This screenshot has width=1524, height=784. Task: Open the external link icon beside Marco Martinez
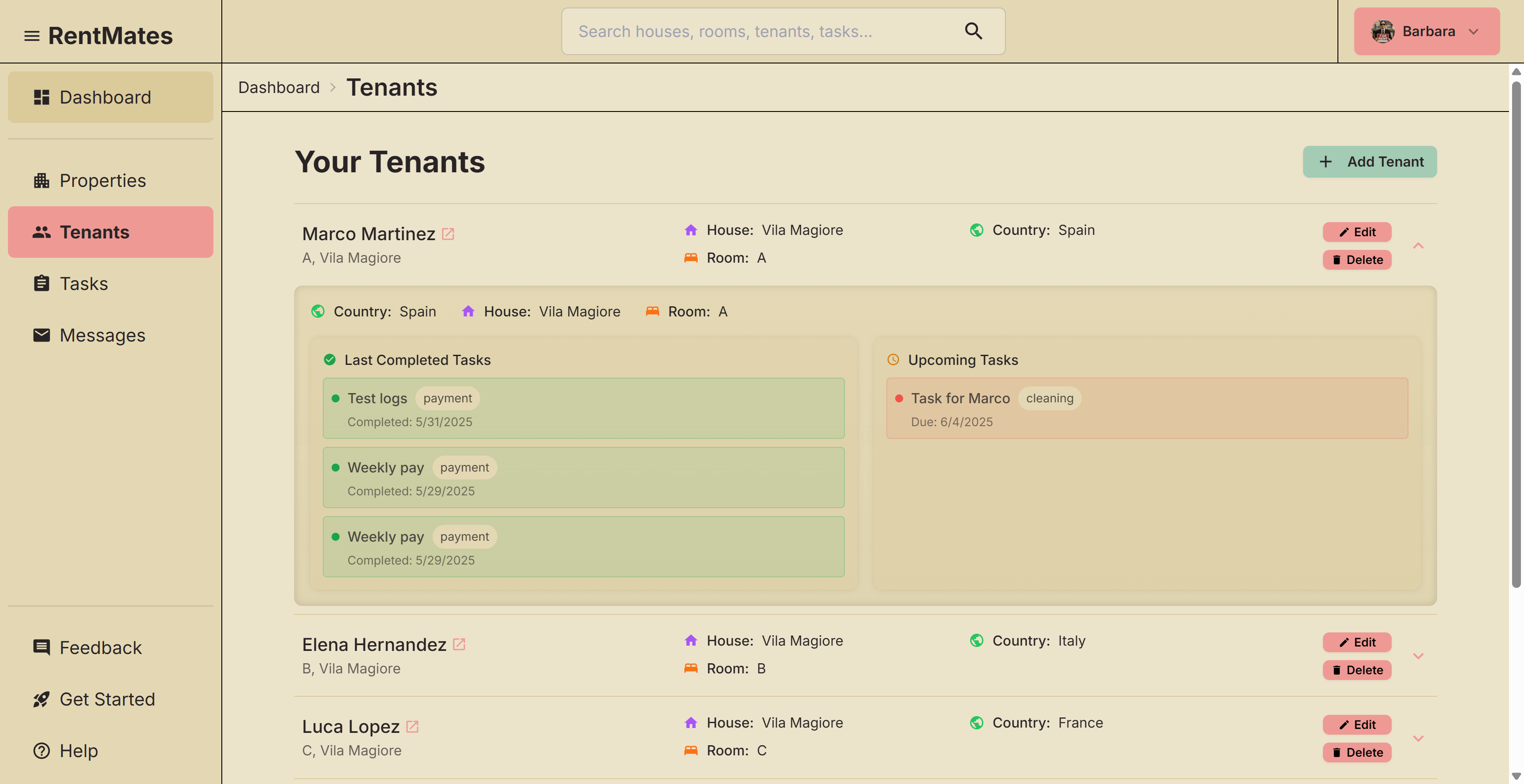click(x=448, y=234)
